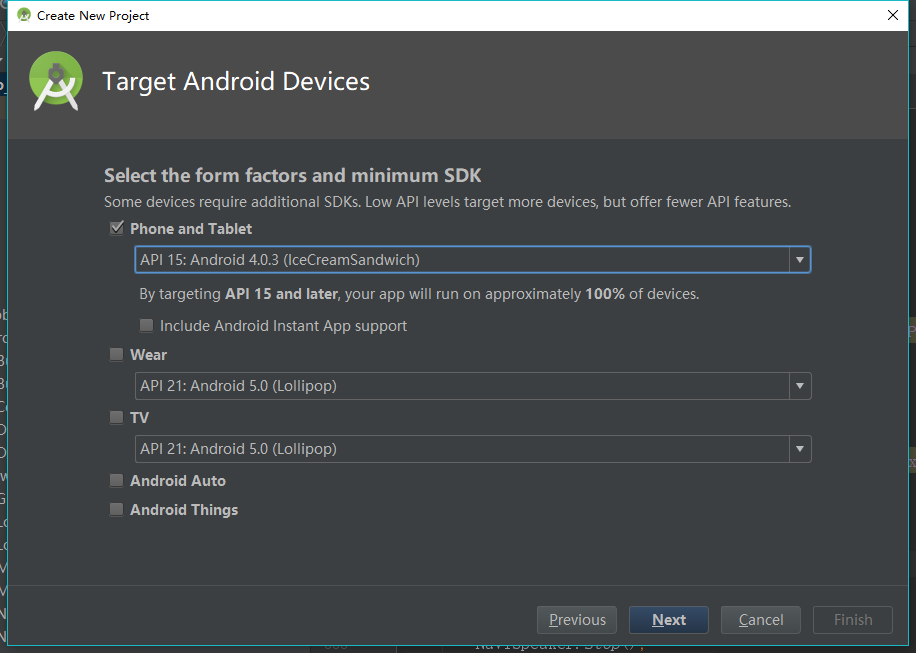This screenshot has width=916, height=653.
Task: Click the small Android Studio title bar icon
Action: [x=24, y=15]
